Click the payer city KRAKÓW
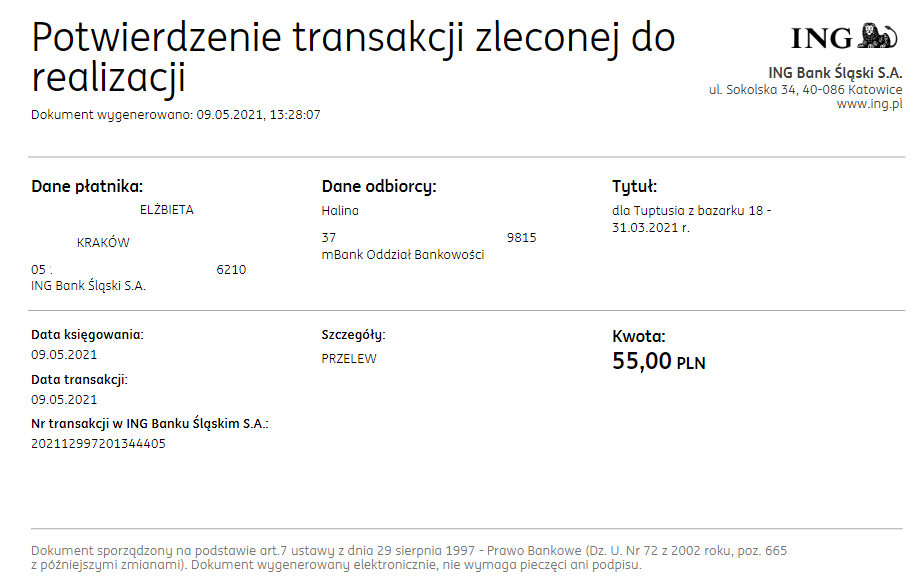Viewport: 922px width, 586px height. coord(103,243)
